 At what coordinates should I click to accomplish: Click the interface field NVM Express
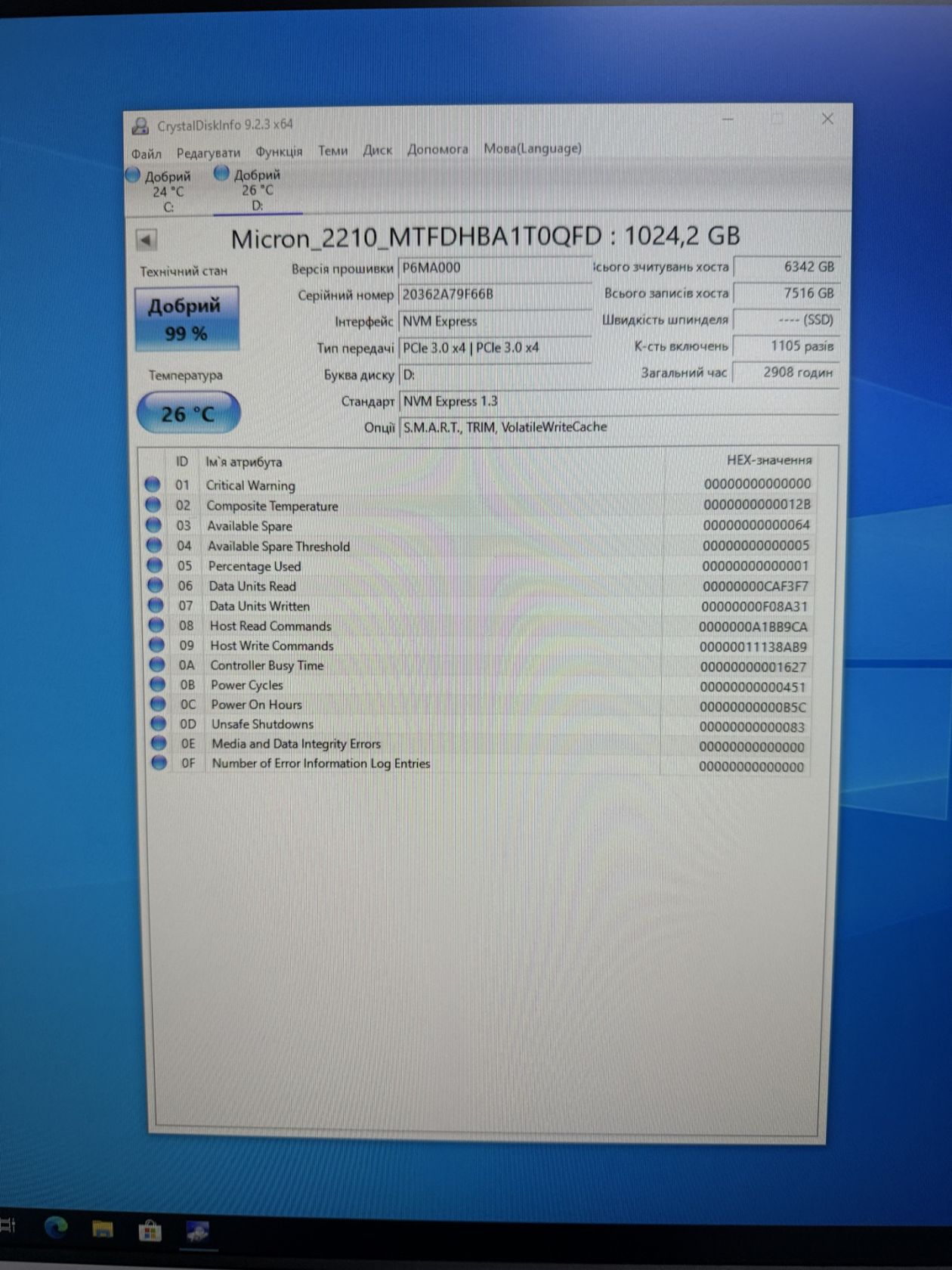494,321
